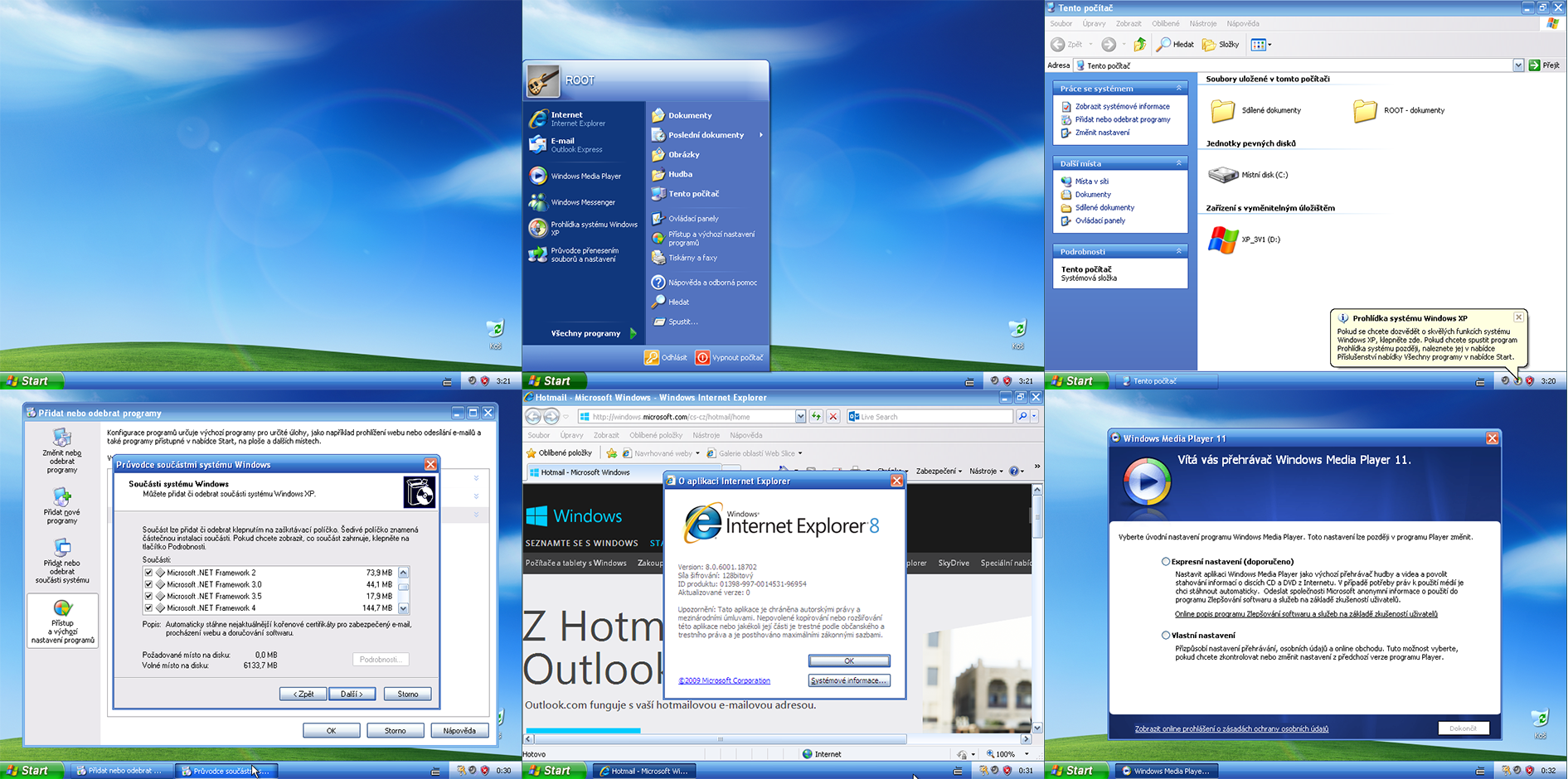Select Expresní nastavení radio option
Viewport: 1568px width, 779px height.
[1166, 561]
